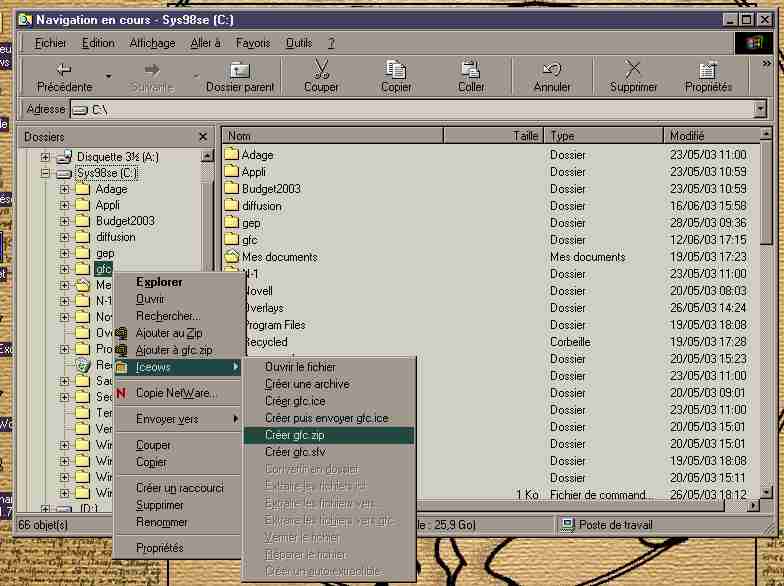Collapse the Sys98se (C:) tree node
This screenshot has height=586, width=784.
[45, 173]
